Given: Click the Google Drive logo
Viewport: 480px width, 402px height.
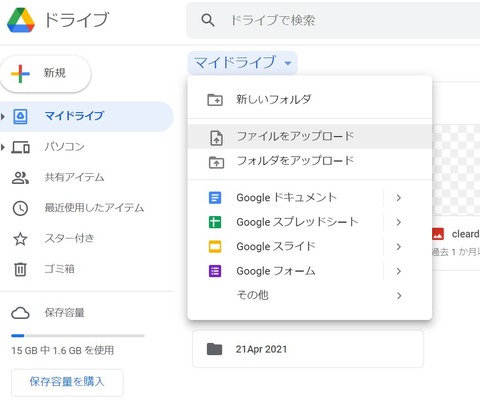Looking at the screenshot, I should [x=21, y=20].
